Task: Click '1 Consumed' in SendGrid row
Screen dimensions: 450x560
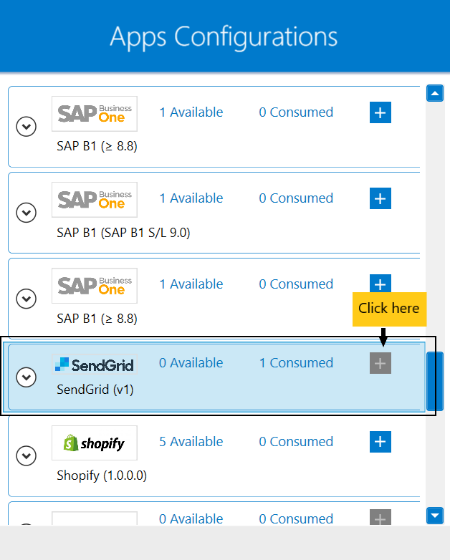Action: click(296, 363)
